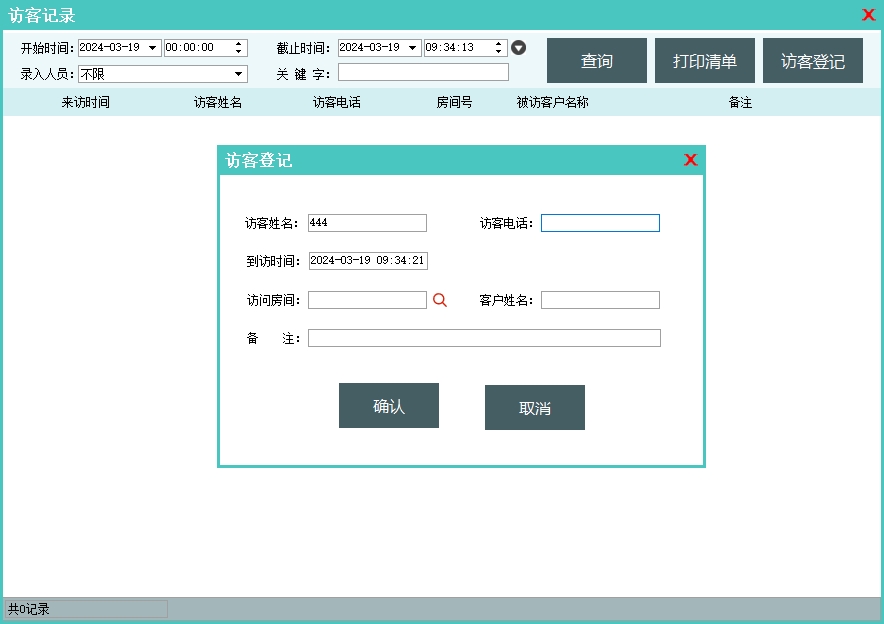Click the 关键字 keyword search field
The height and width of the screenshot is (624, 884).
click(x=423, y=72)
